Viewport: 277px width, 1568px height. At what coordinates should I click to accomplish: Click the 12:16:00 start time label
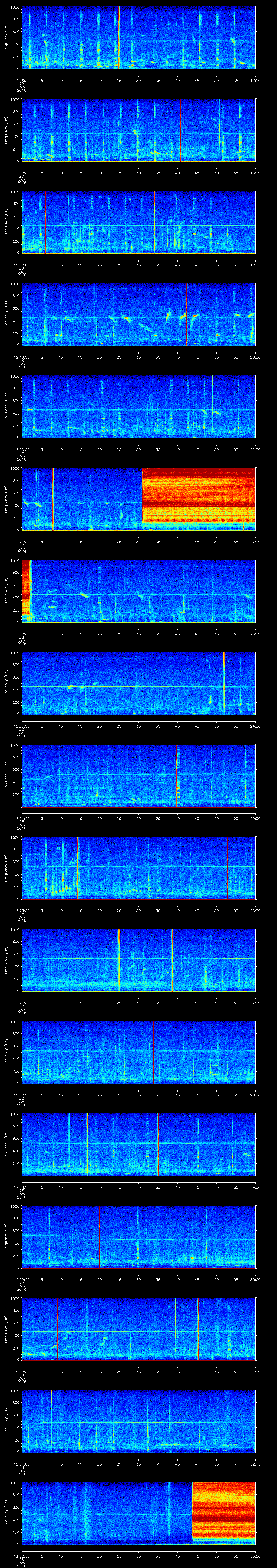pyautogui.click(x=21, y=80)
